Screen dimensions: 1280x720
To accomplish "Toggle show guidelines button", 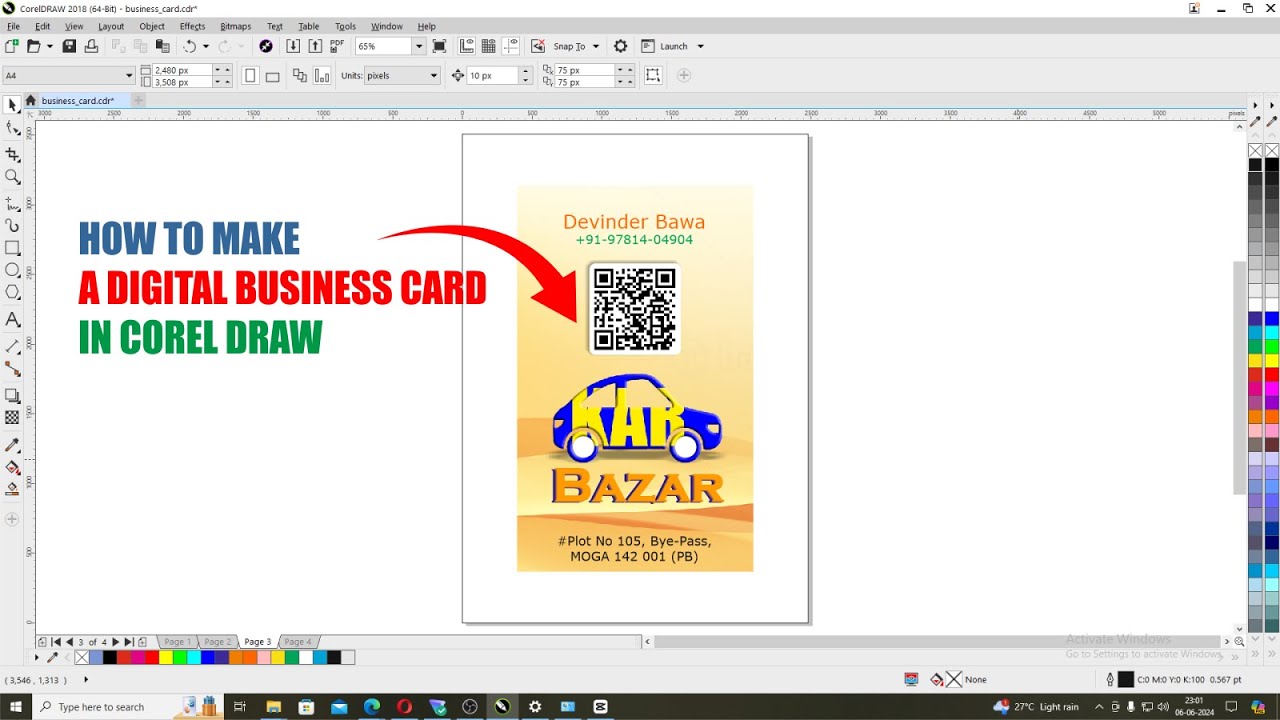I will [511, 46].
